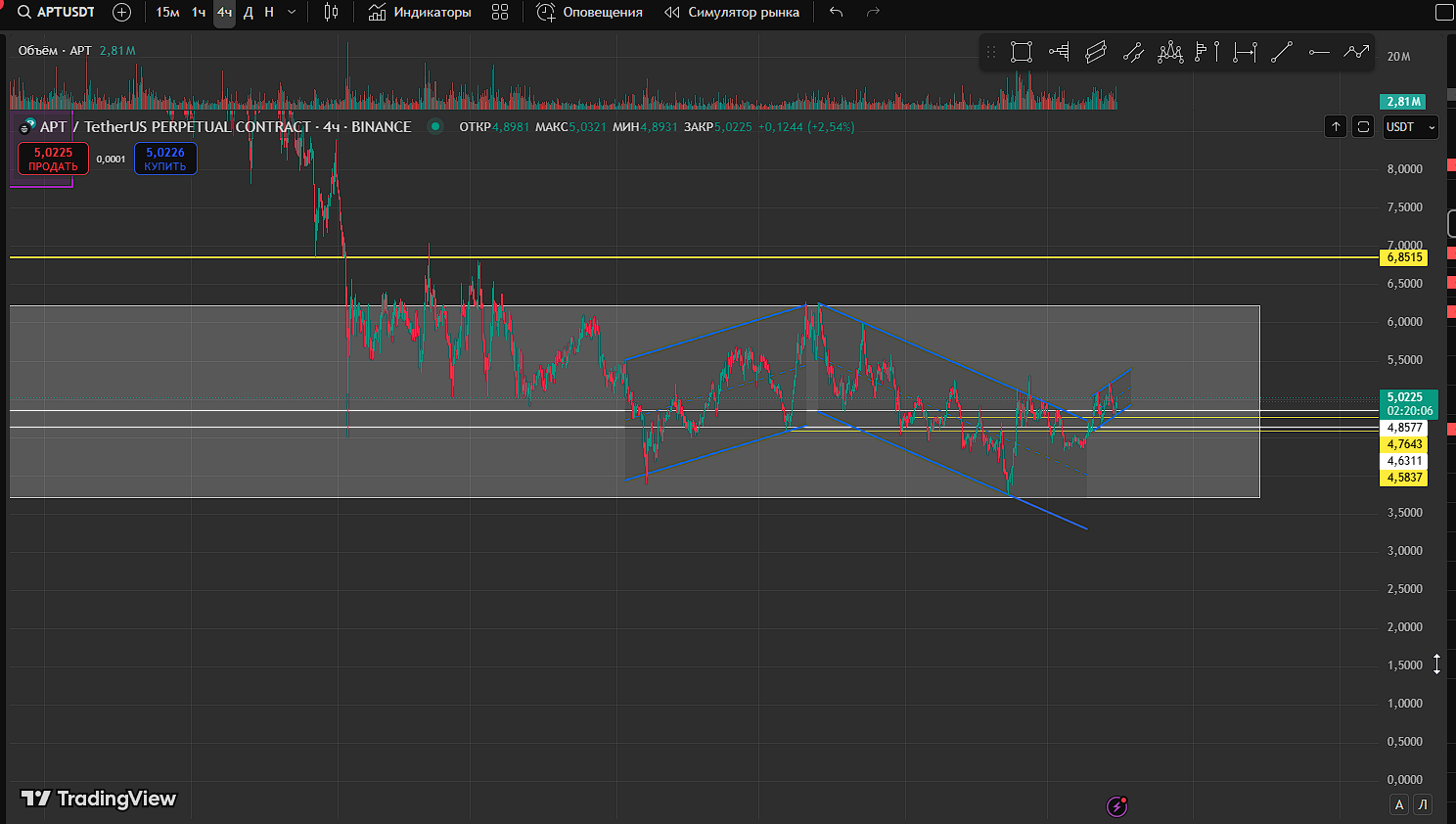Toggle auto scale button labeled A
The image size is (1456, 824).
coord(1399,804)
